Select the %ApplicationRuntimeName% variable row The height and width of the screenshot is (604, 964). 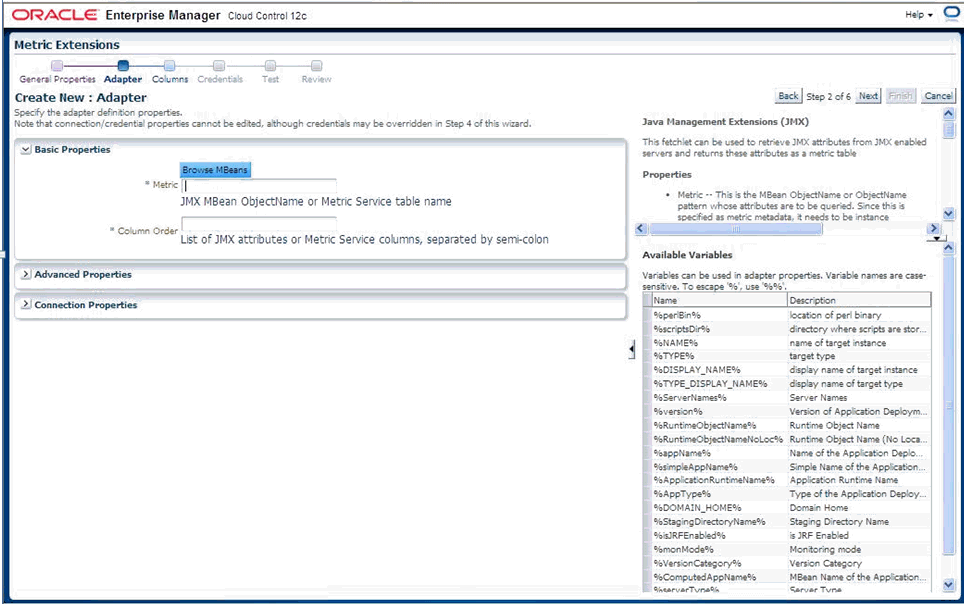tap(787, 480)
